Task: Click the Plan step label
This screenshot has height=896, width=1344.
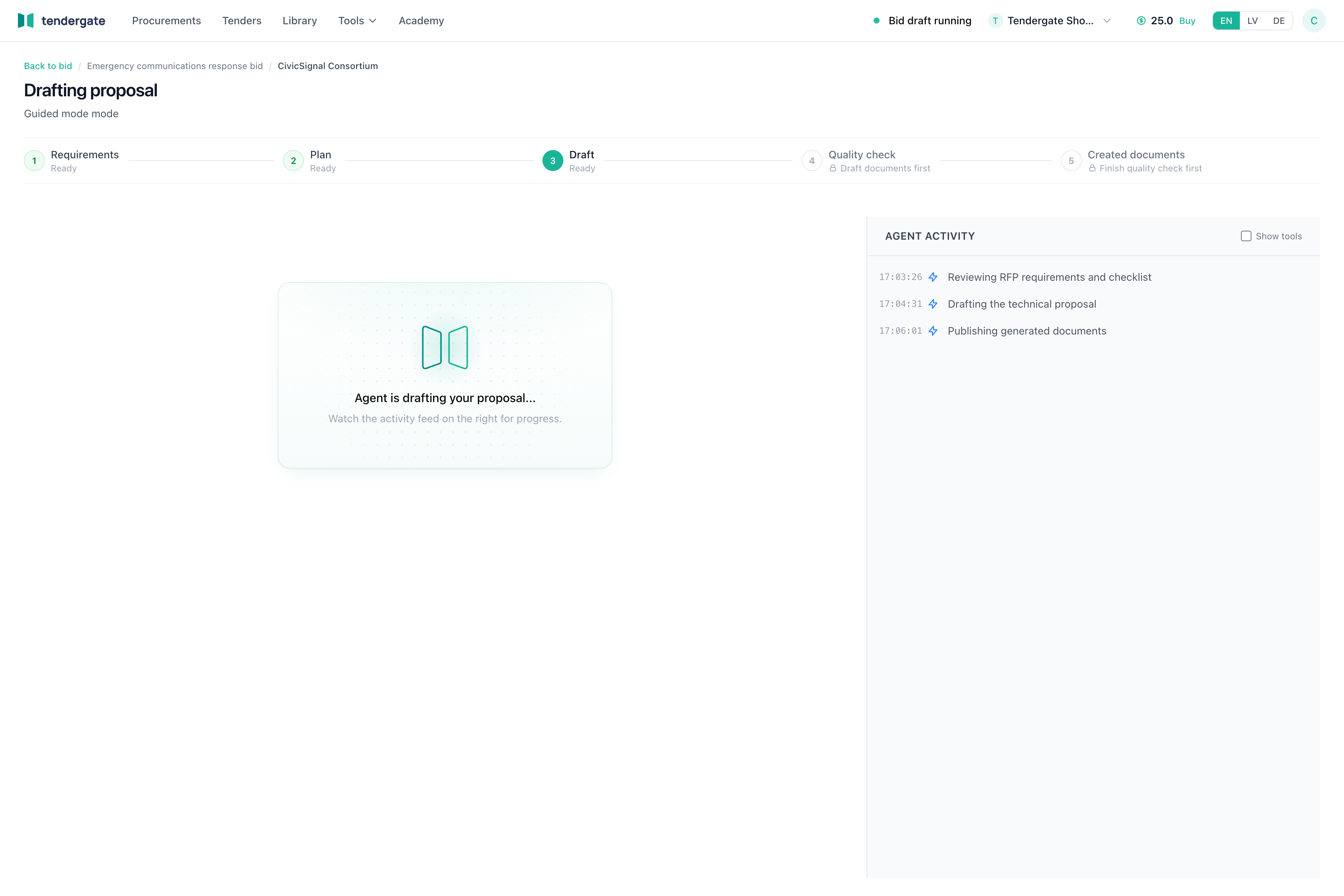Action: click(321, 155)
